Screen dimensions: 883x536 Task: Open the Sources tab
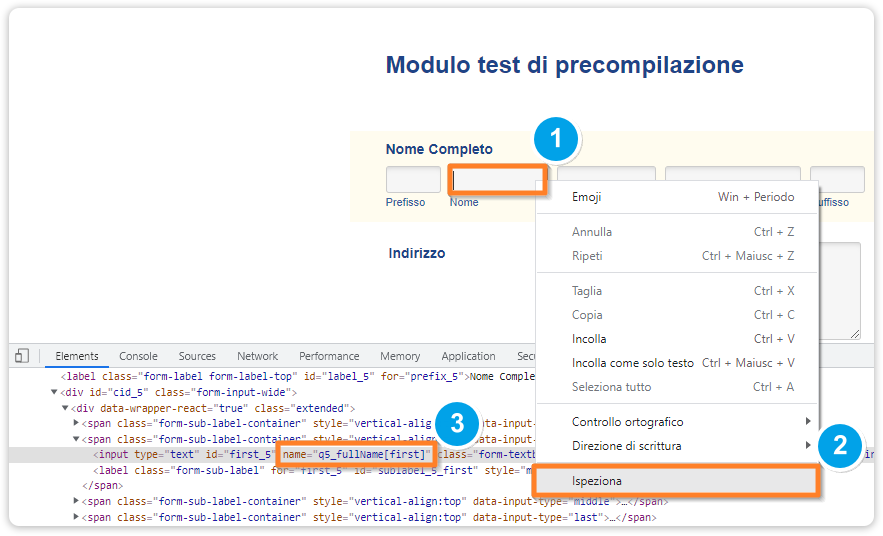197,356
